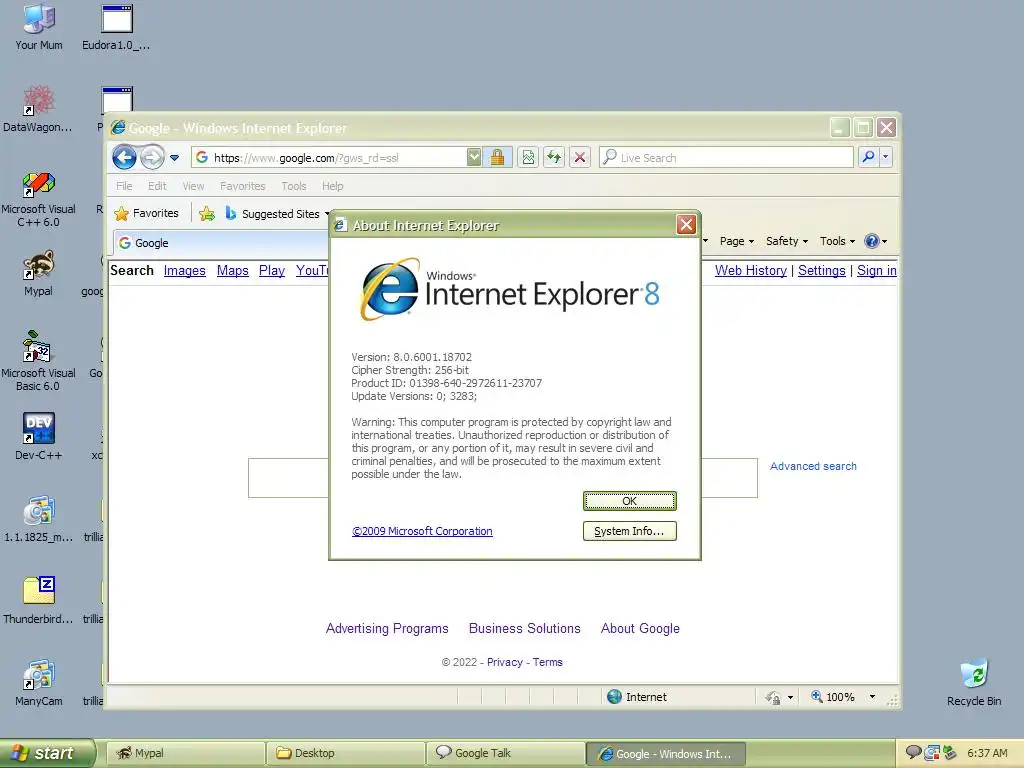The width and height of the screenshot is (1024, 768).
Task: Click OK in About Internet Explorer dialog
Action: (630, 501)
